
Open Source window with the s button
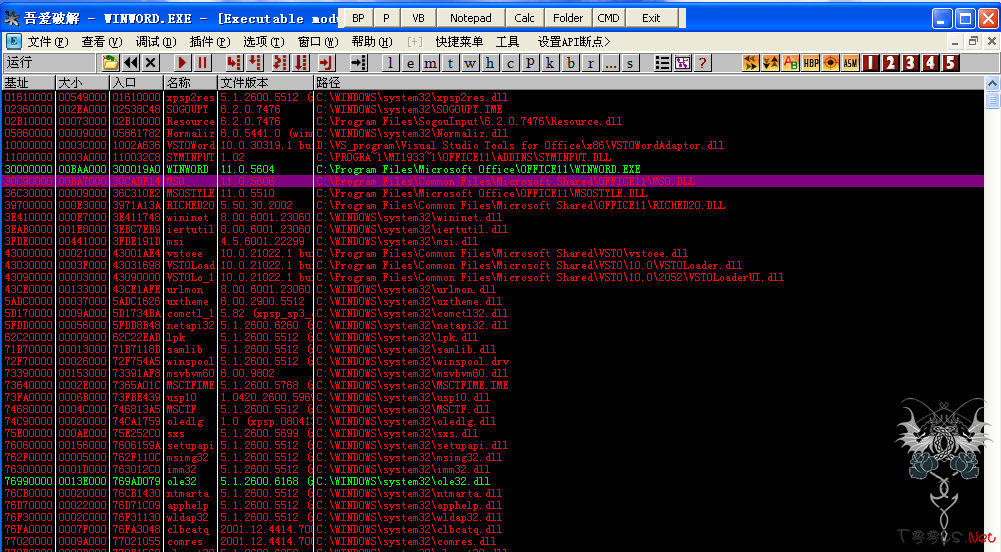point(630,63)
